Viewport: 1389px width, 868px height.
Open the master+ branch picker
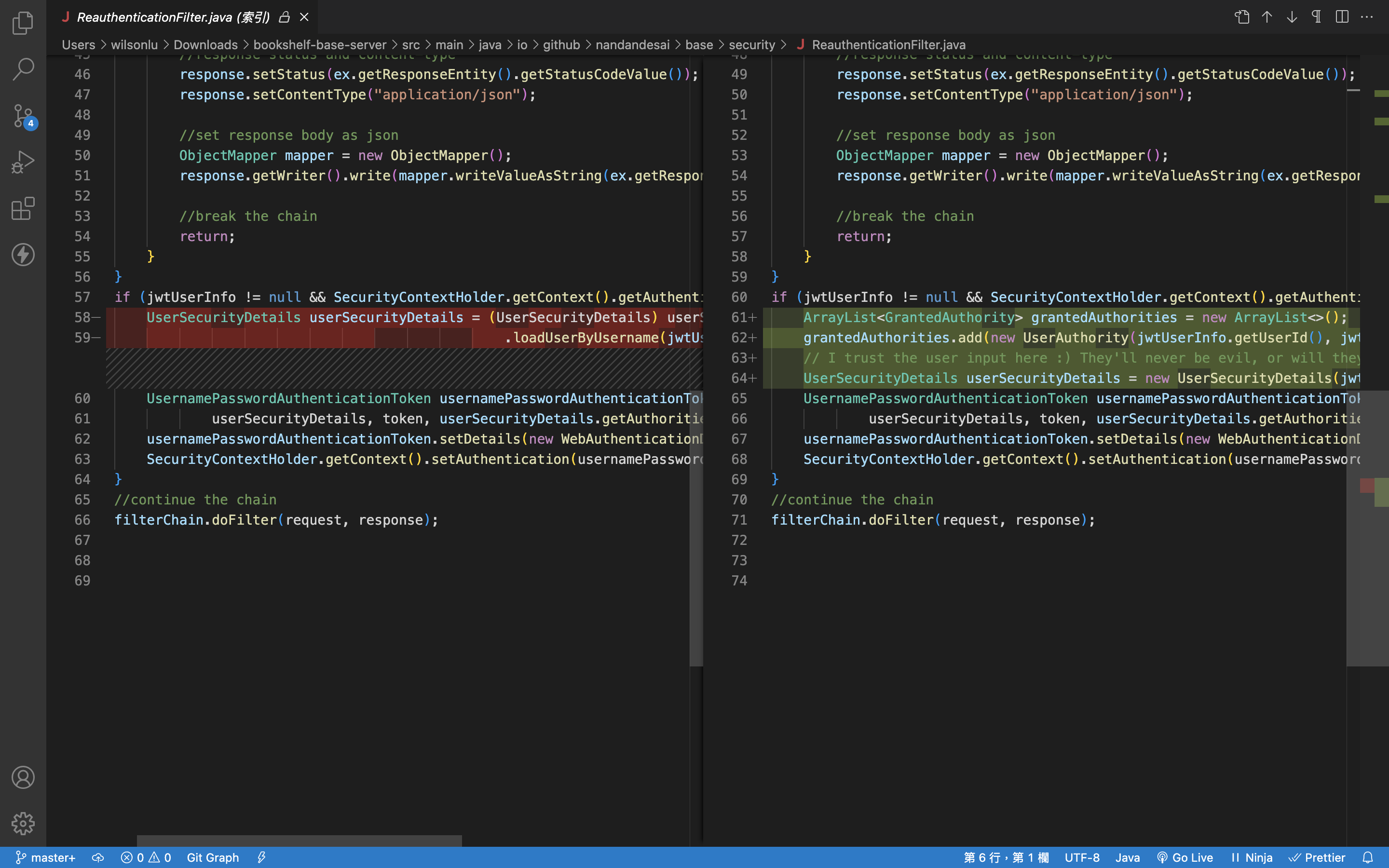[45, 858]
